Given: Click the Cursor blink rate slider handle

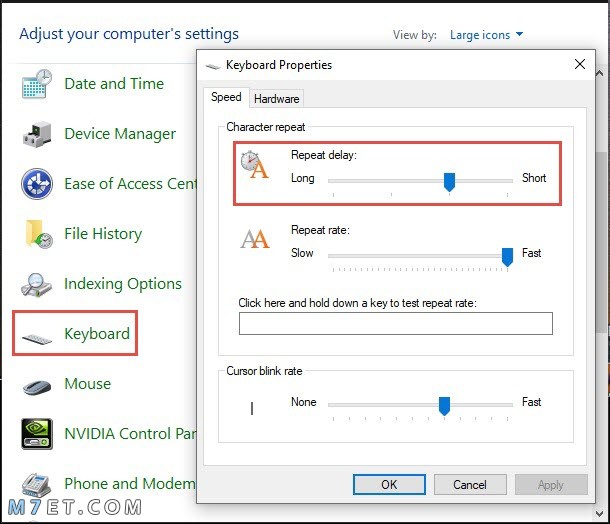Looking at the screenshot, I should 444,406.
